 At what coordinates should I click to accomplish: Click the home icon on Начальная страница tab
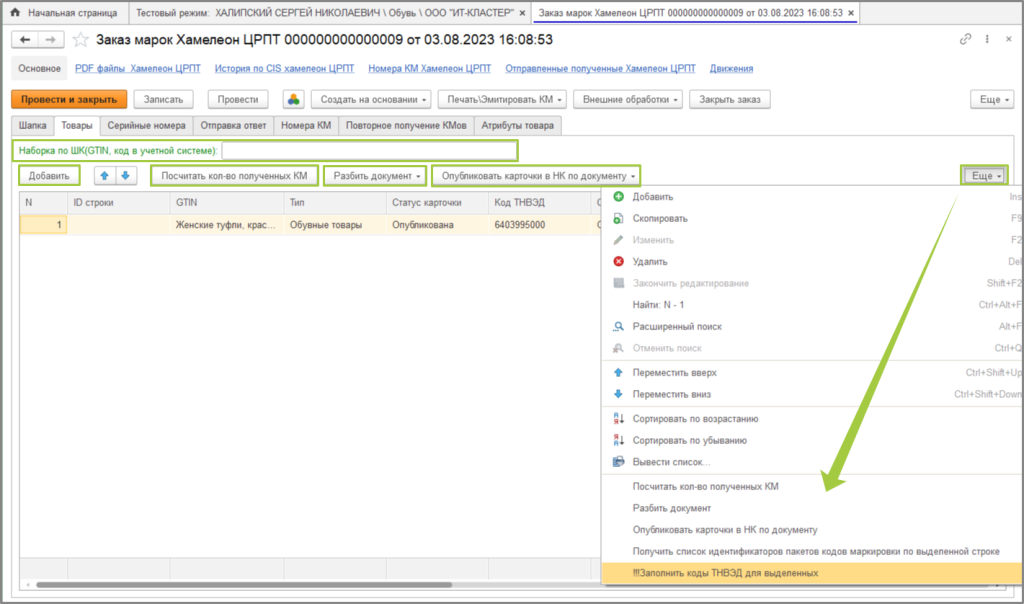coord(15,12)
